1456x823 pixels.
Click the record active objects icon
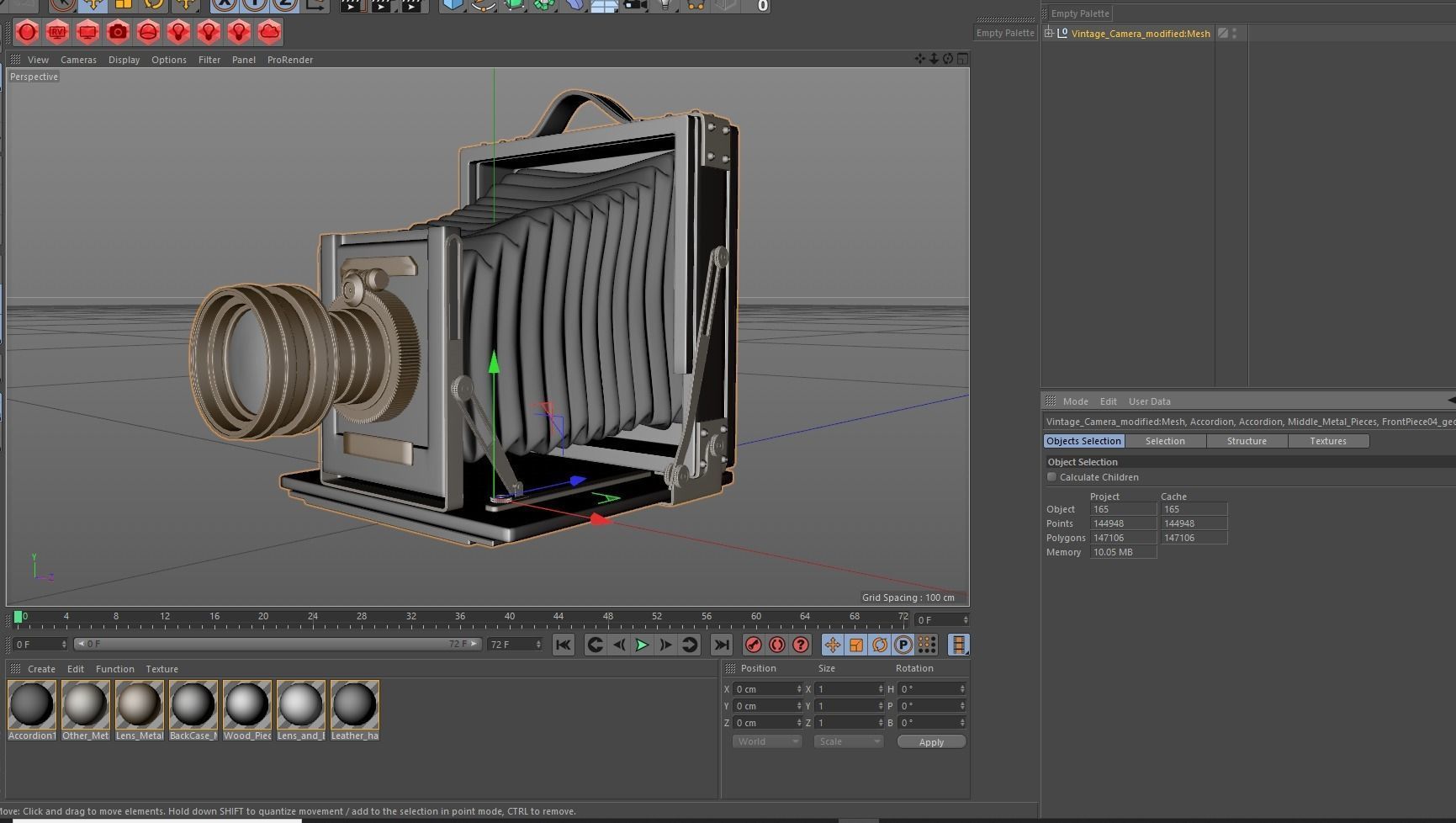click(x=754, y=645)
